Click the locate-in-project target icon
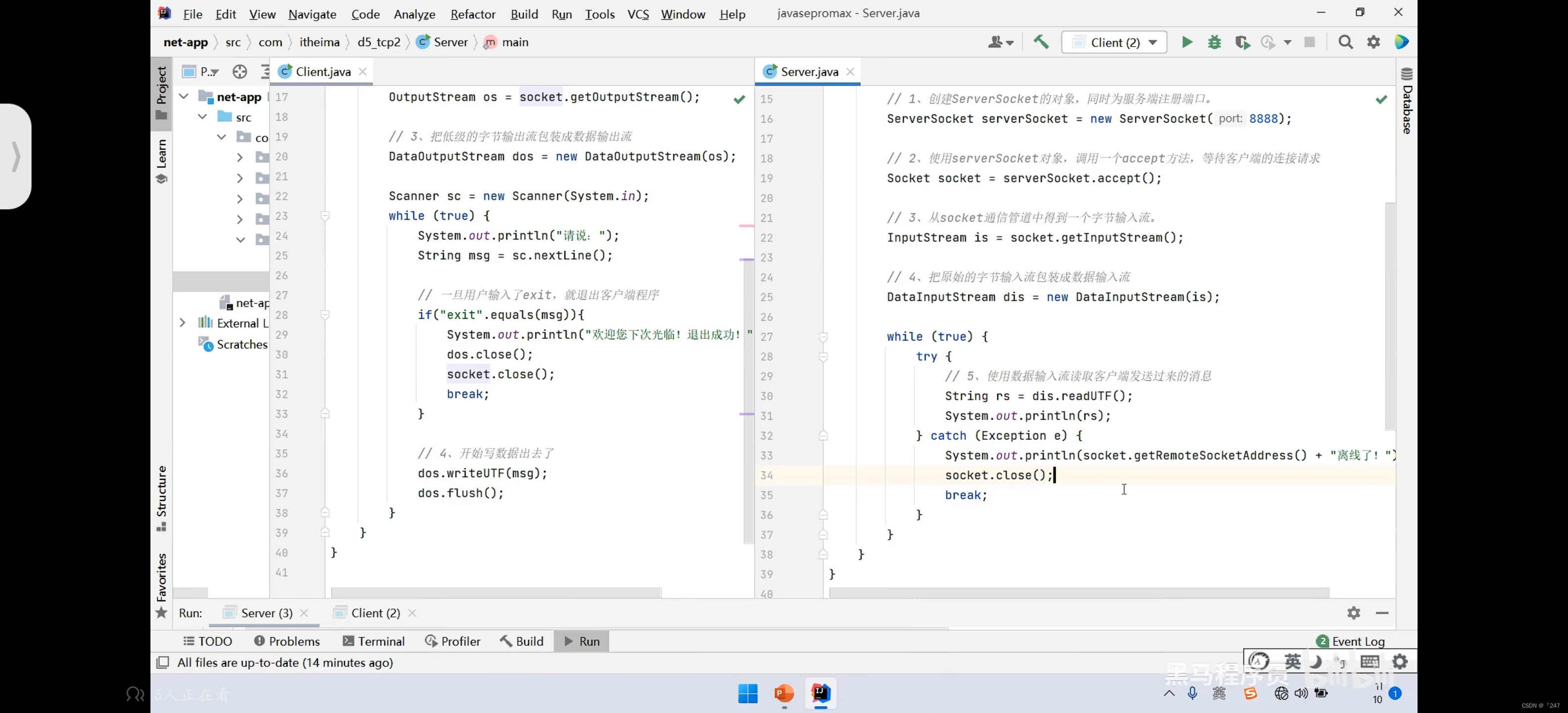1568x713 pixels. tap(240, 72)
